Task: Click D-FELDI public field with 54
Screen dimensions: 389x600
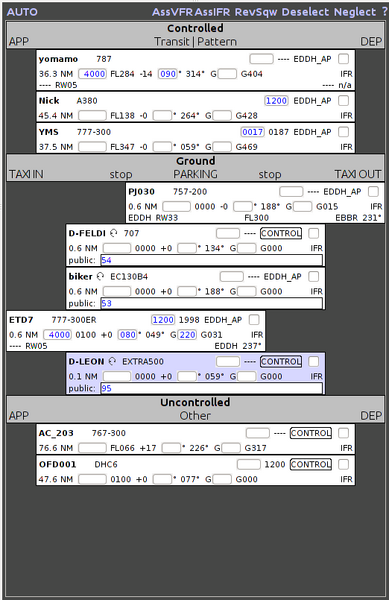Action: click(x=212, y=260)
